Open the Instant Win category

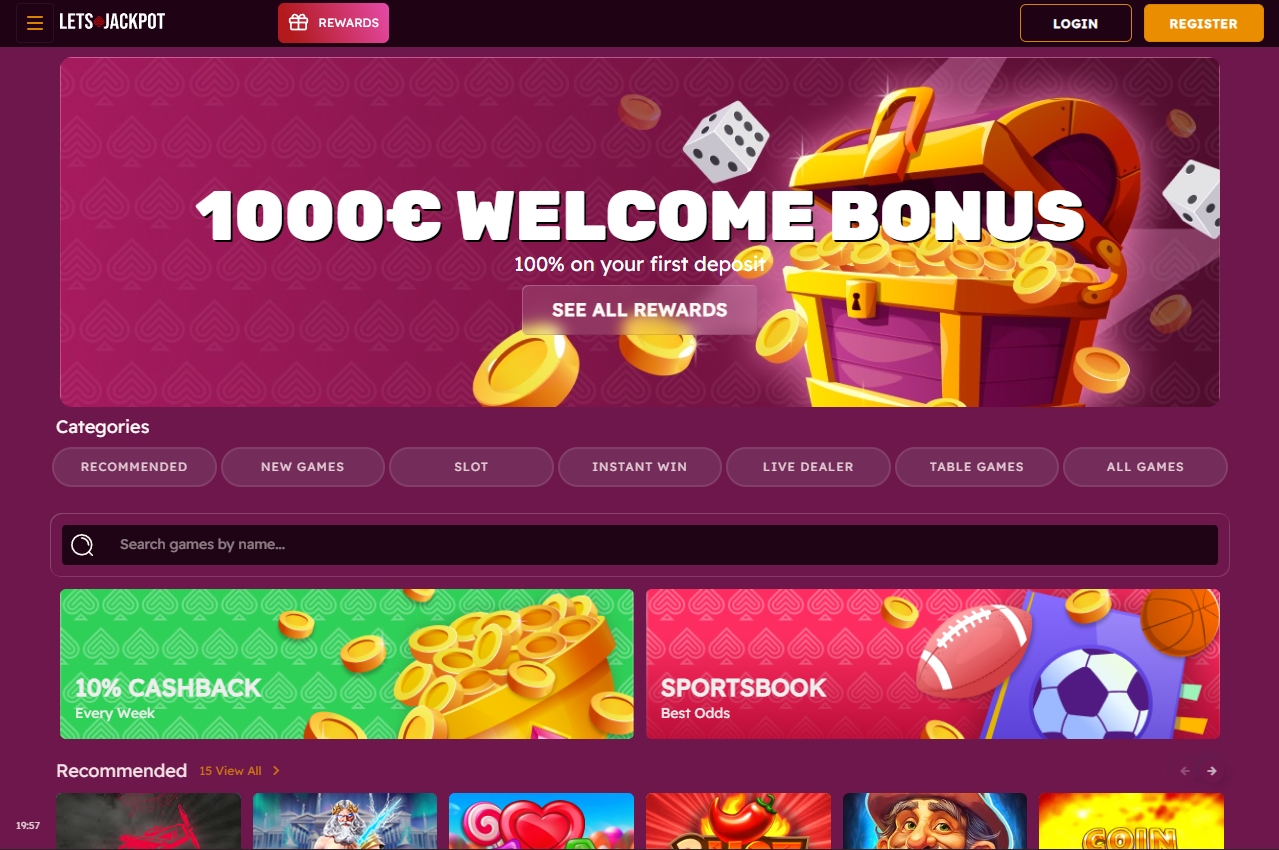click(640, 467)
